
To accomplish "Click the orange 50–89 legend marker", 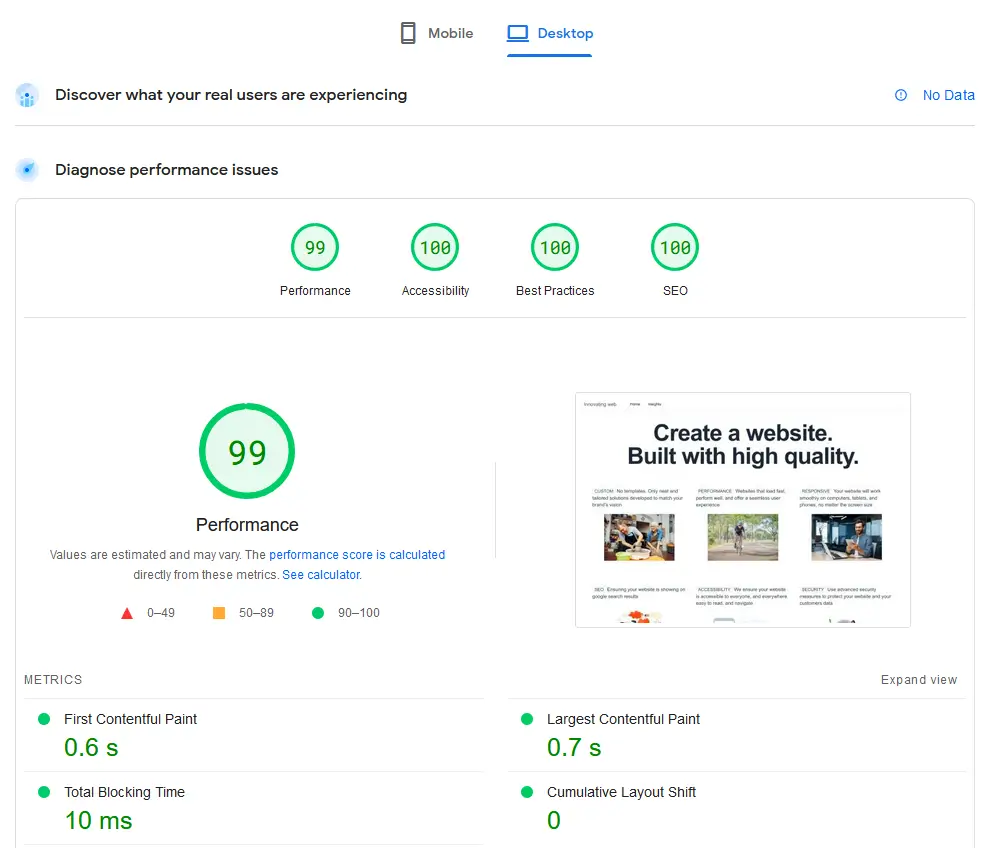I will (219, 612).
